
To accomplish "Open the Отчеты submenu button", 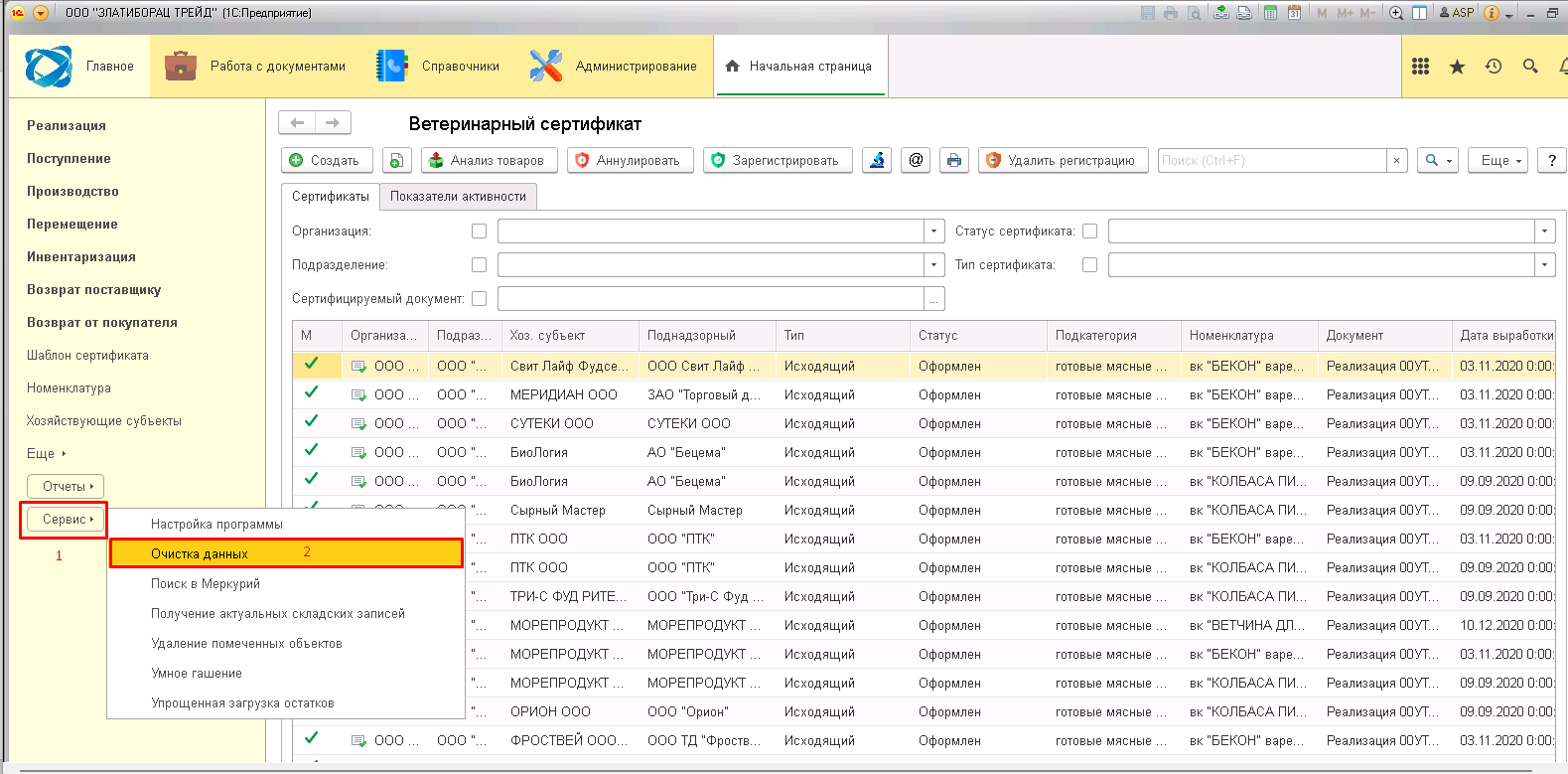I will pos(66,487).
